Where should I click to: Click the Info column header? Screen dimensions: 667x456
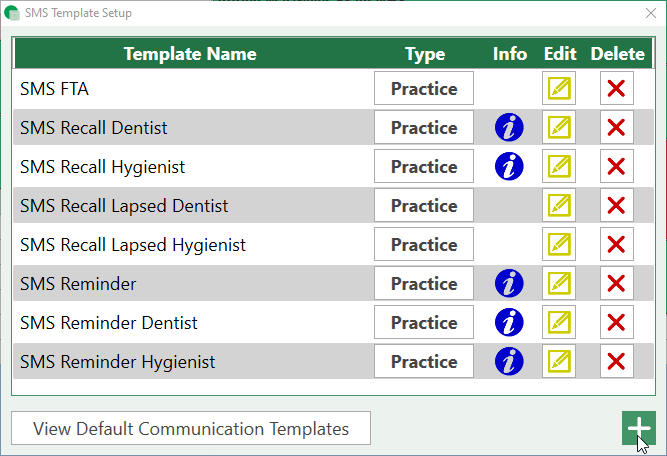[510, 54]
